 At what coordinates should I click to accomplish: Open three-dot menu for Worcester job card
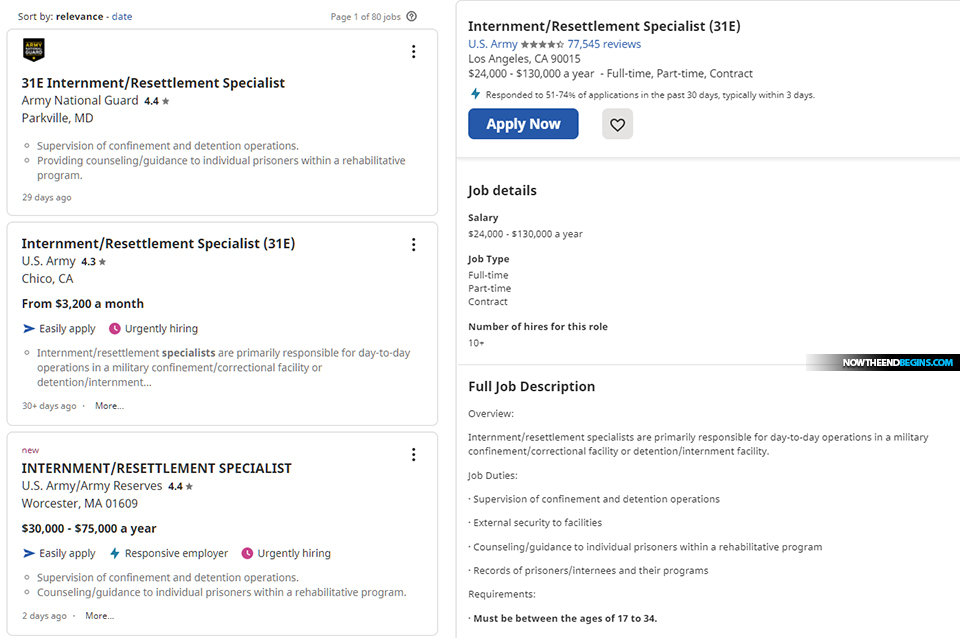[x=413, y=455]
